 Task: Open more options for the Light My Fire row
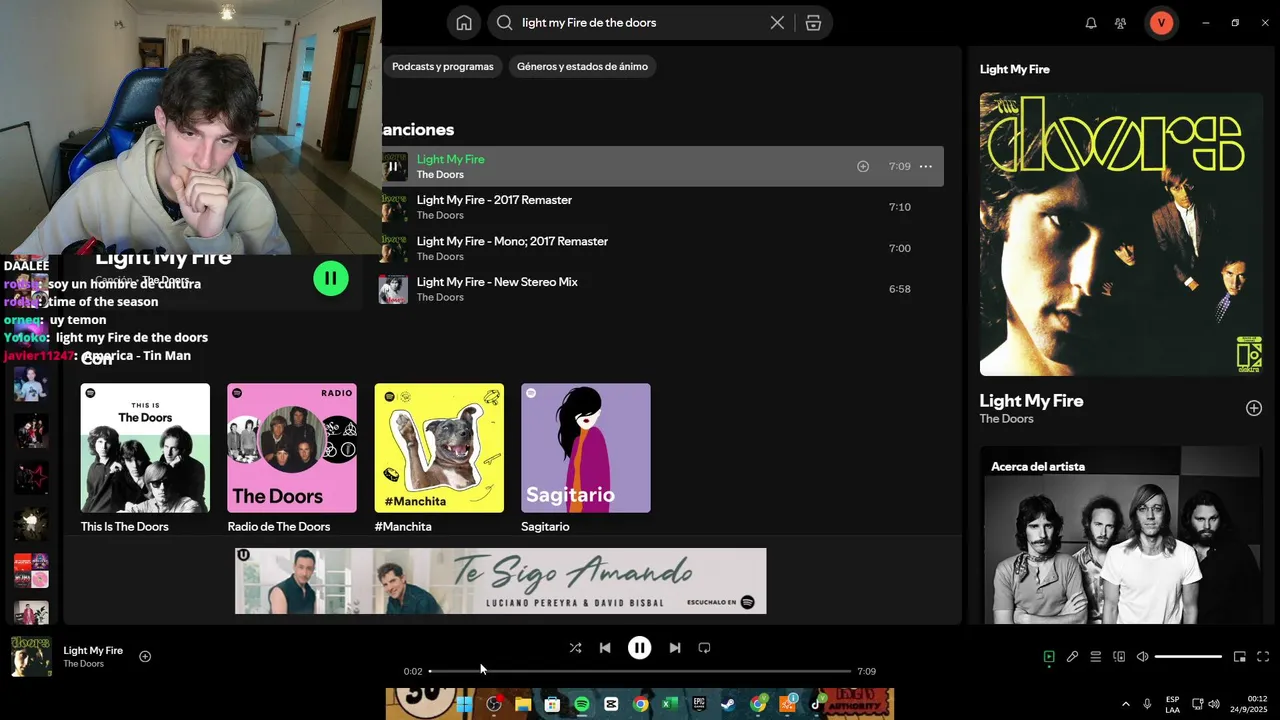926,166
